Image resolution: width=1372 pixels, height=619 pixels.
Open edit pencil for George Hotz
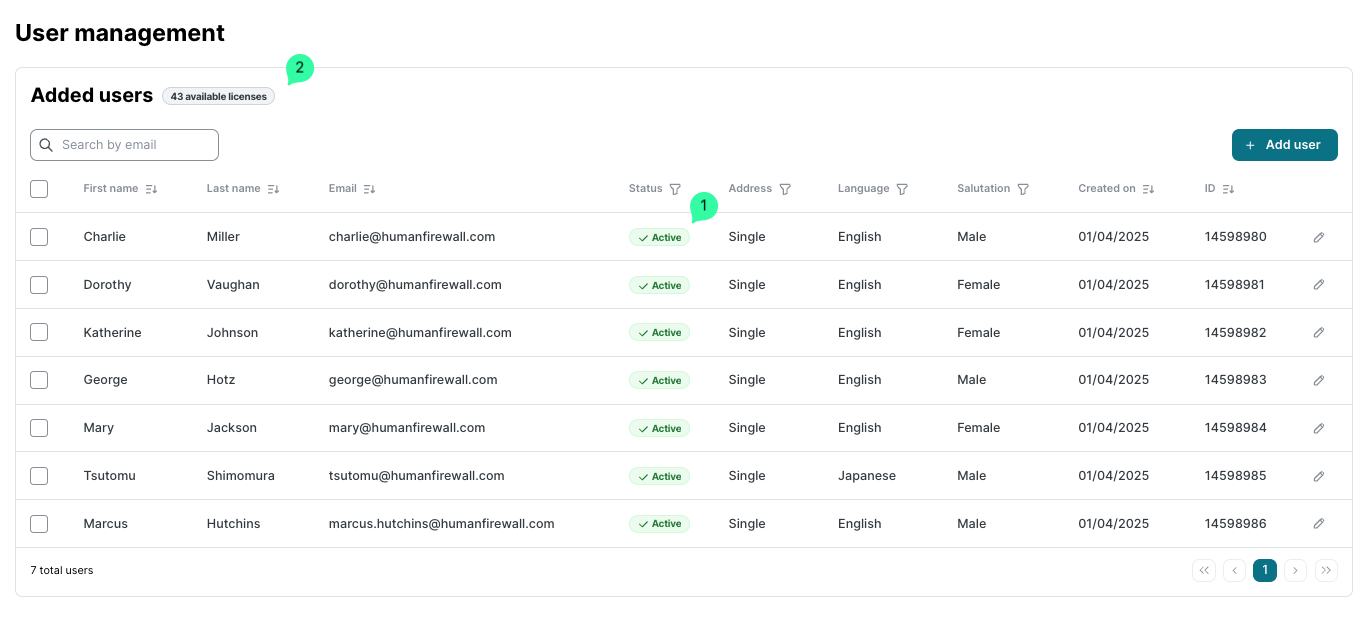[x=1318, y=380]
